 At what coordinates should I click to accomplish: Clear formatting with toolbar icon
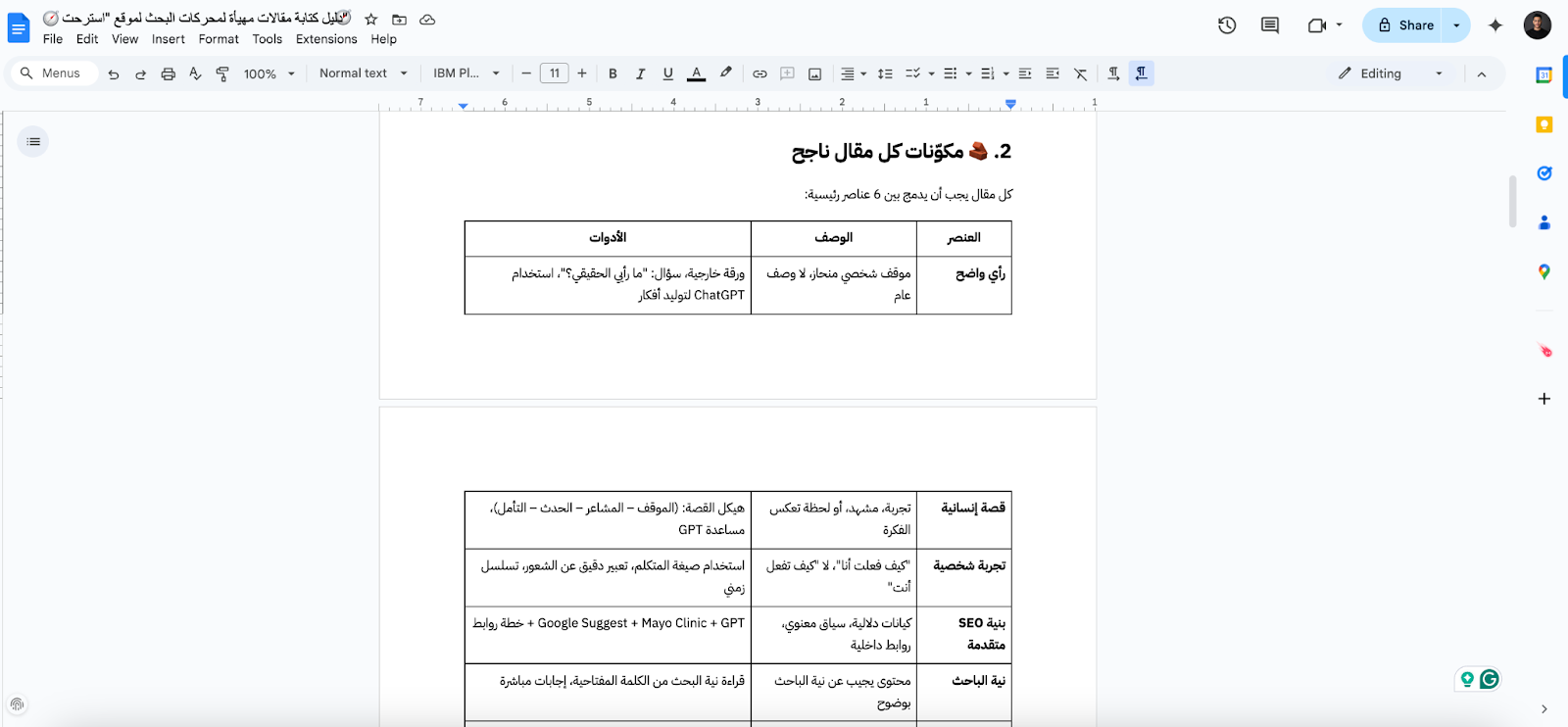(1080, 73)
